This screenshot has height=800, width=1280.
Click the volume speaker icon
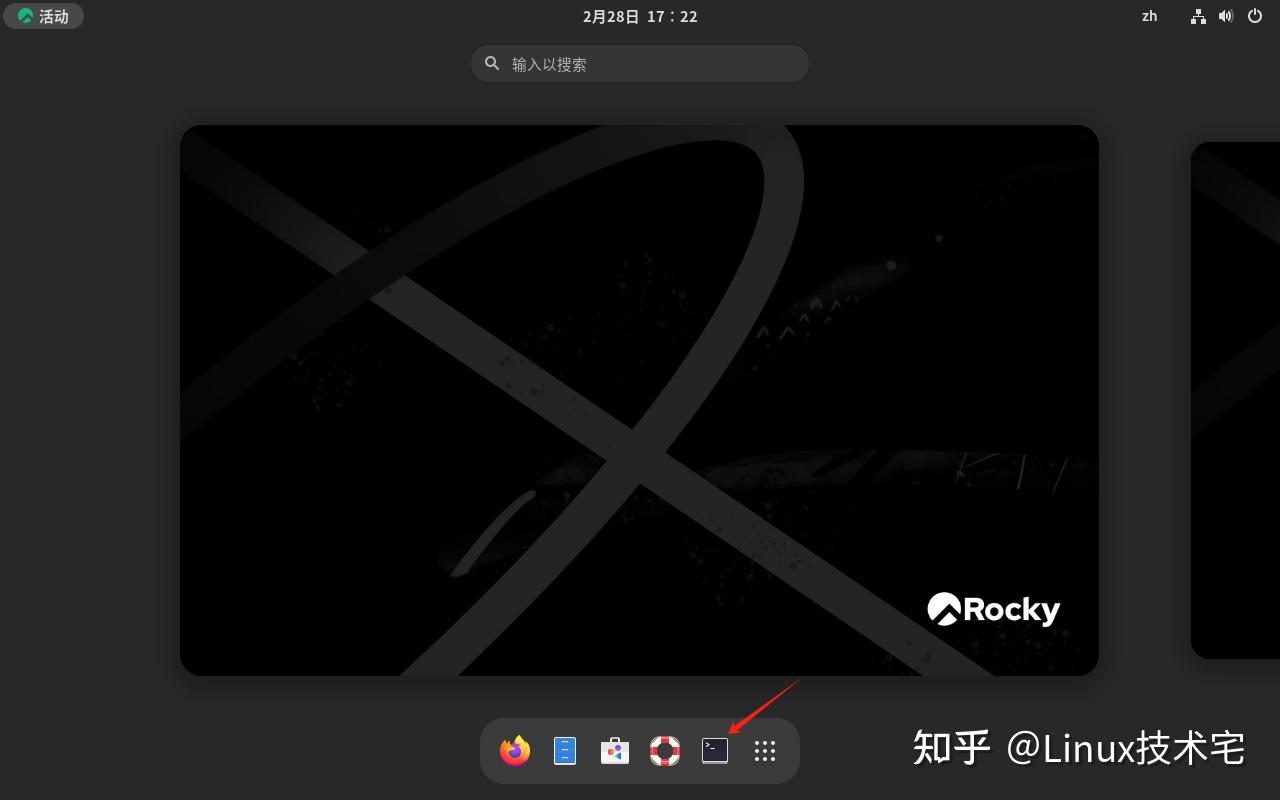[x=1226, y=16]
